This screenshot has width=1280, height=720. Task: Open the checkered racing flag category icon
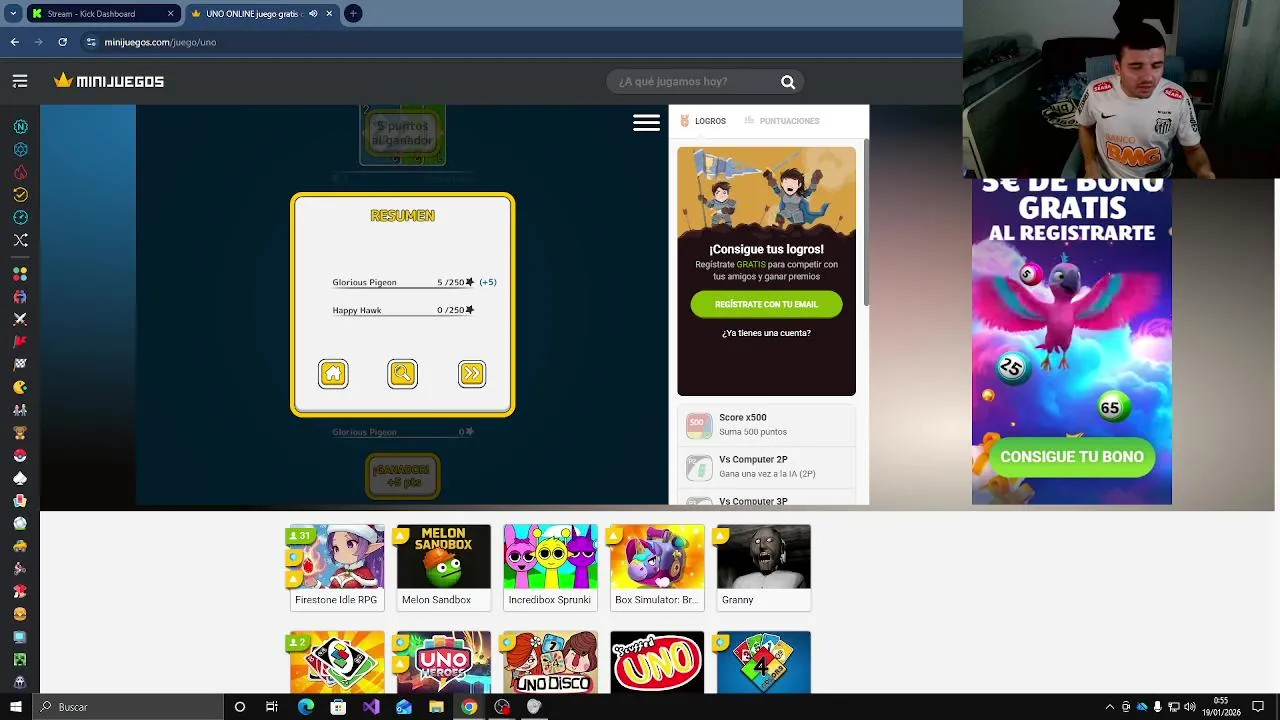point(20,364)
